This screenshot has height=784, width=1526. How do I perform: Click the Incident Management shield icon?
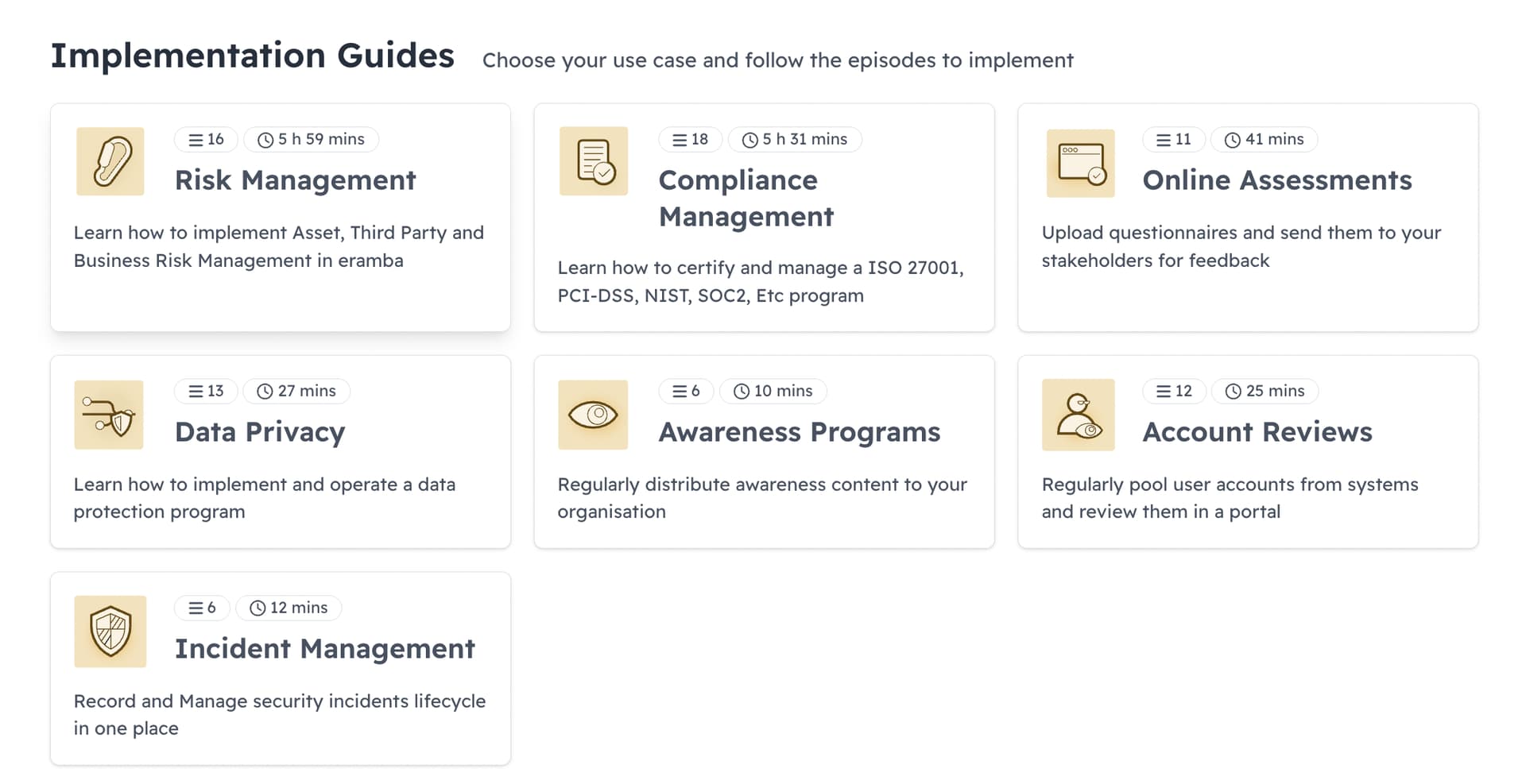[x=110, y=631]
